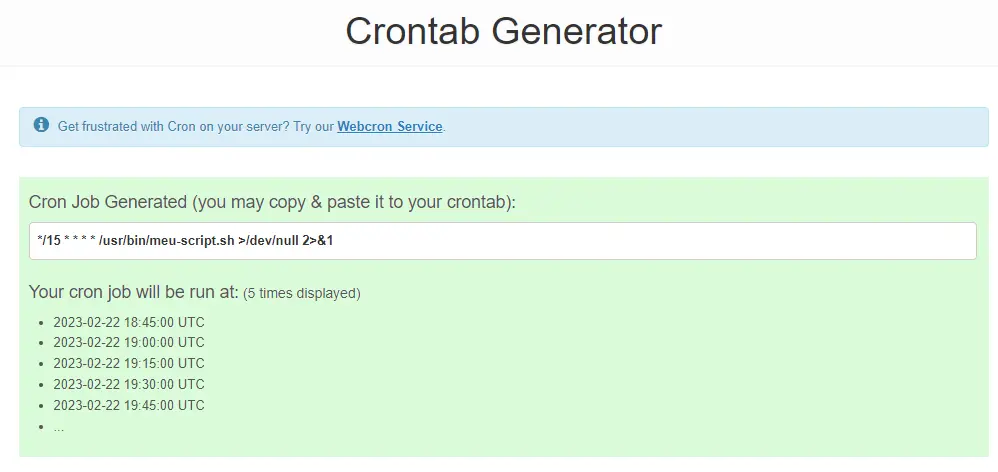Click inside the generated cron job field
The height and width of the screenshot is (472, 998).
pos(503,240)
